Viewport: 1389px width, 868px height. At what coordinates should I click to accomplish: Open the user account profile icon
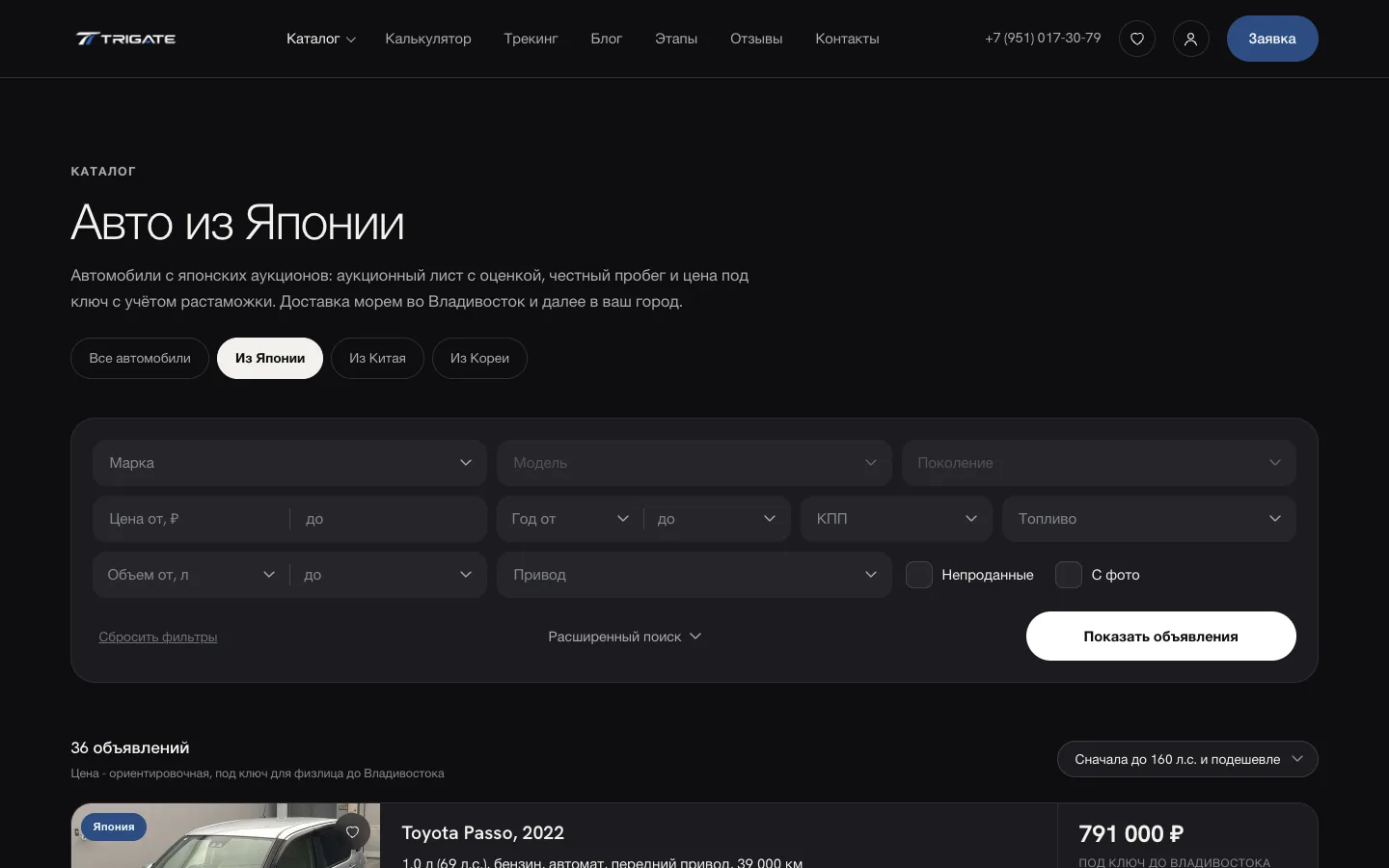[x=1191, y=39]
